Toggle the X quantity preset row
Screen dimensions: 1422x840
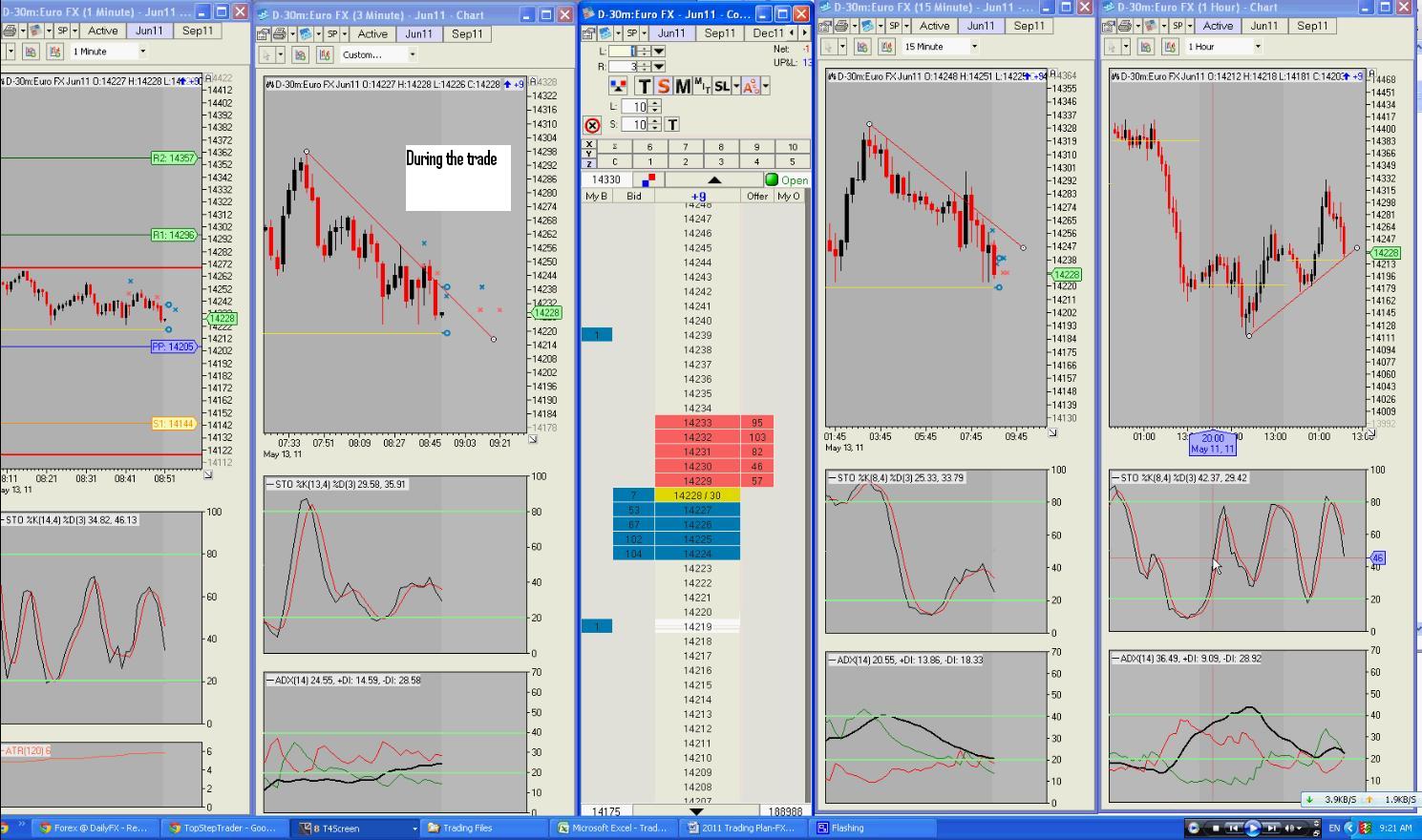click(589, 145)
